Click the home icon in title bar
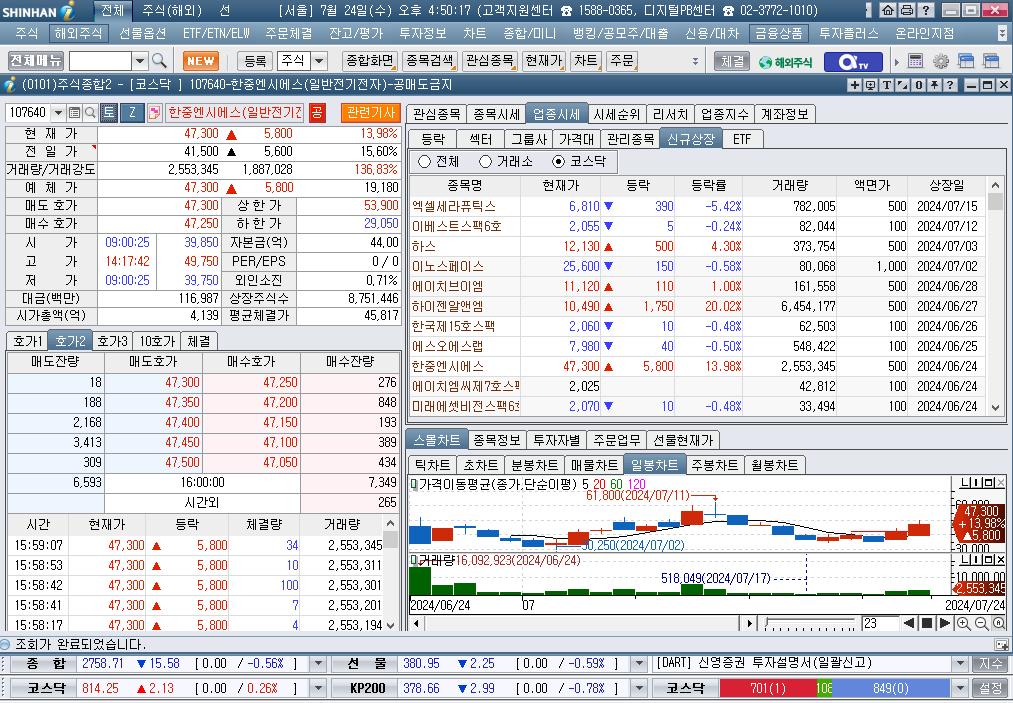This screenshot has height=703, width=1013. (888, 10)
